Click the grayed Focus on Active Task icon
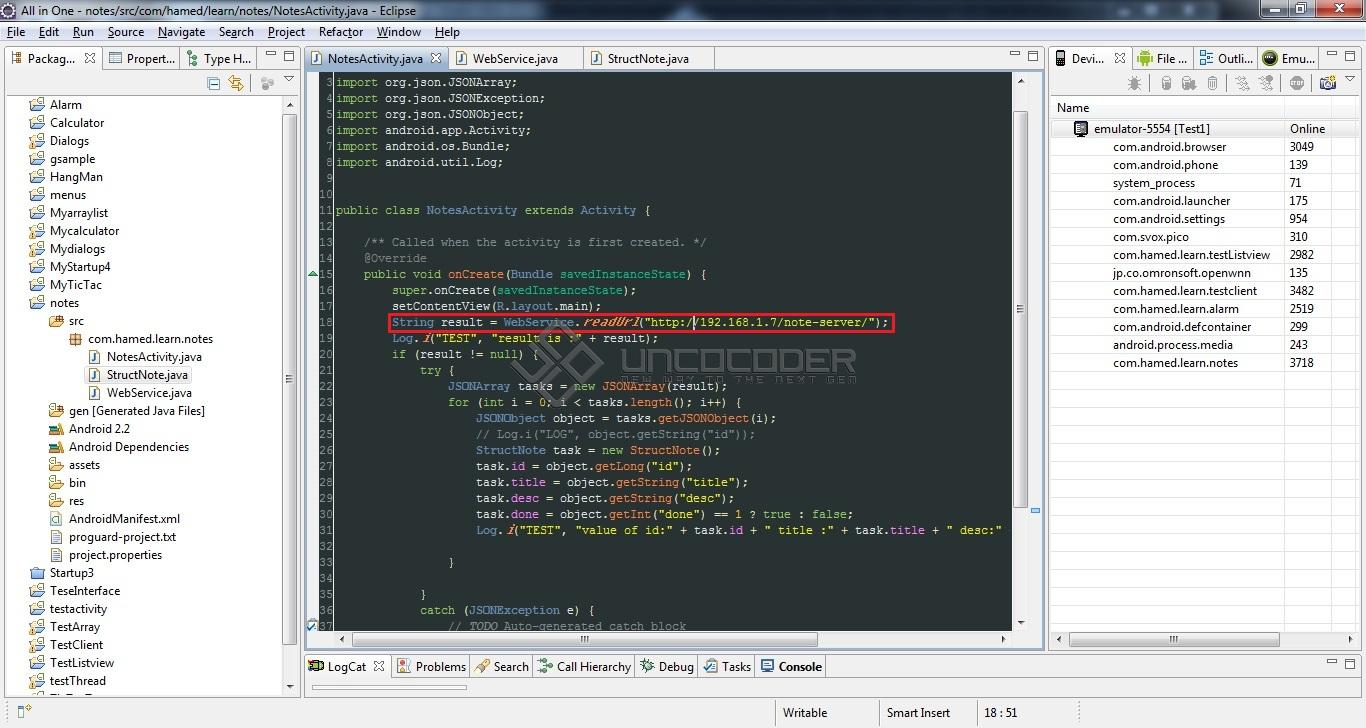The height and width of the screenshot is (728, 1366). (267, 84)
